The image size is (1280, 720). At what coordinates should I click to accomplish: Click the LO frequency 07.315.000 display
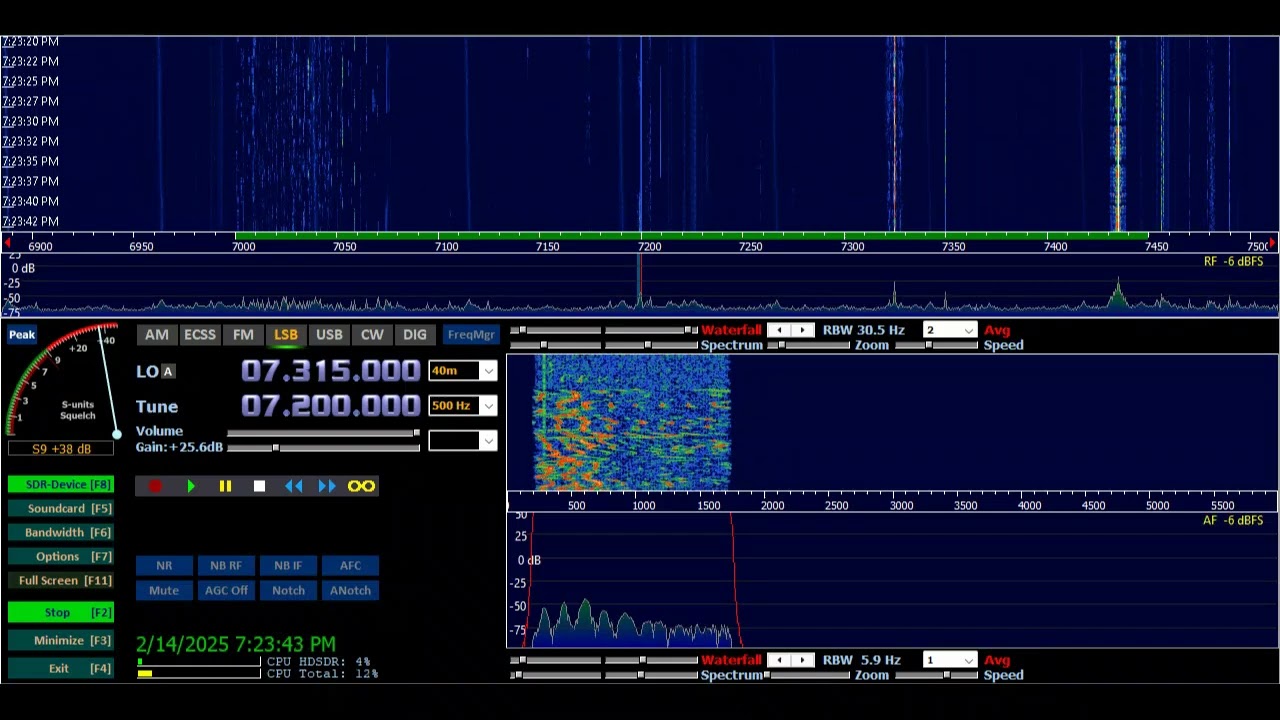point(331,371)
